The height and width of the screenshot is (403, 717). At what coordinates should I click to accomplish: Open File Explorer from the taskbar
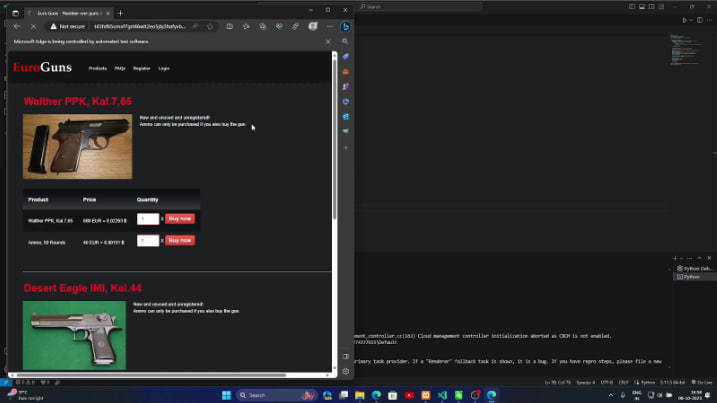(x=360, y=395)
